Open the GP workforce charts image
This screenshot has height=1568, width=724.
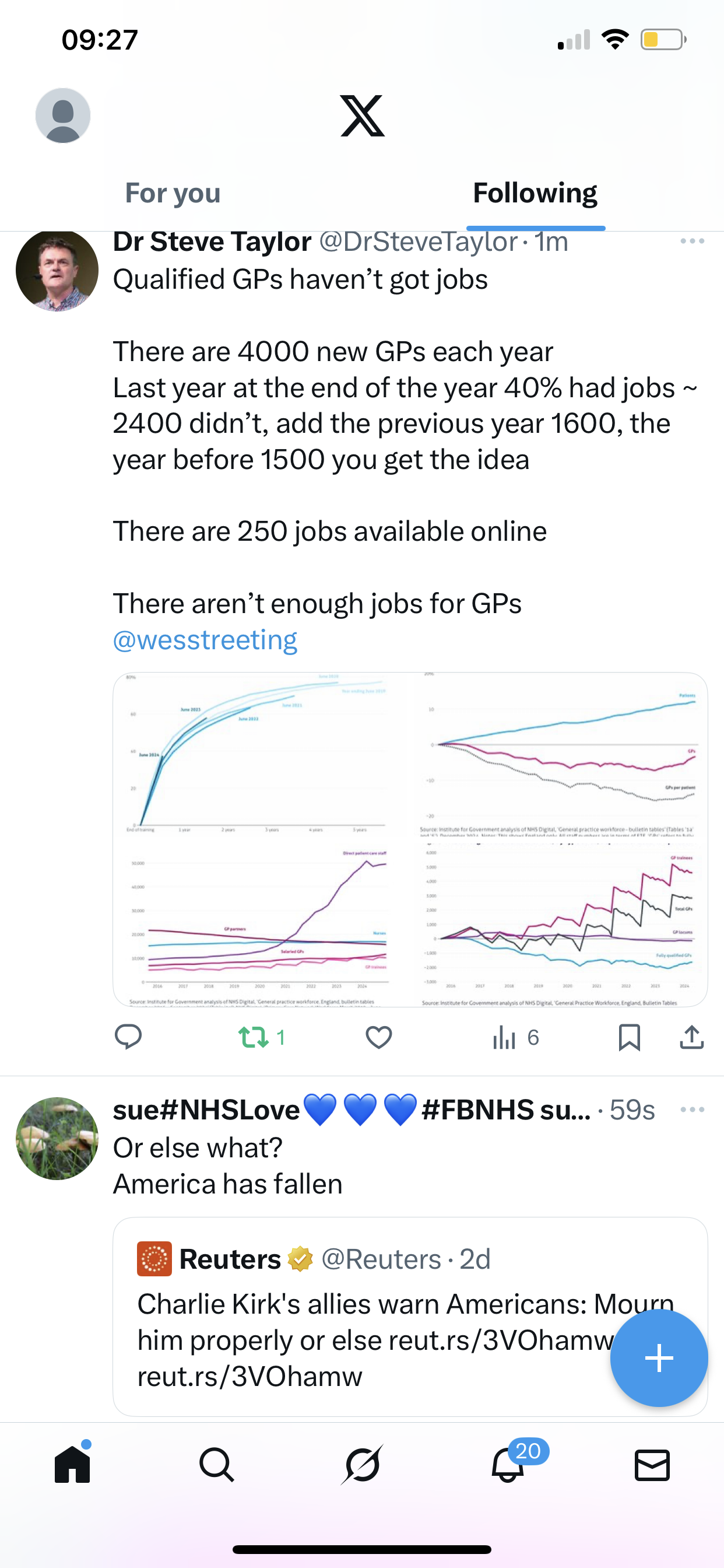coord(410,839)
